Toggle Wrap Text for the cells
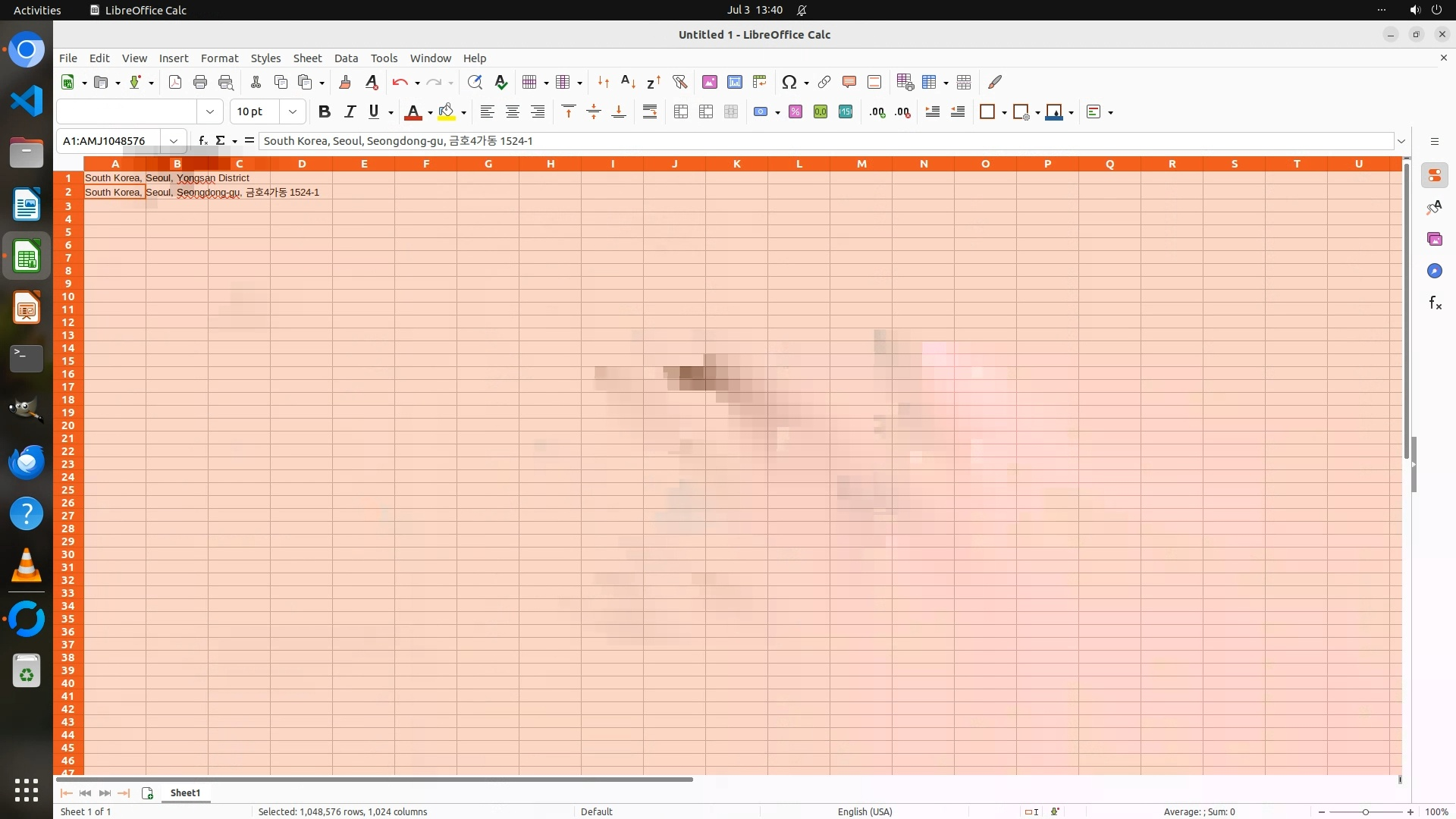This screenshot has height=819, width=1456. point(650,112)
